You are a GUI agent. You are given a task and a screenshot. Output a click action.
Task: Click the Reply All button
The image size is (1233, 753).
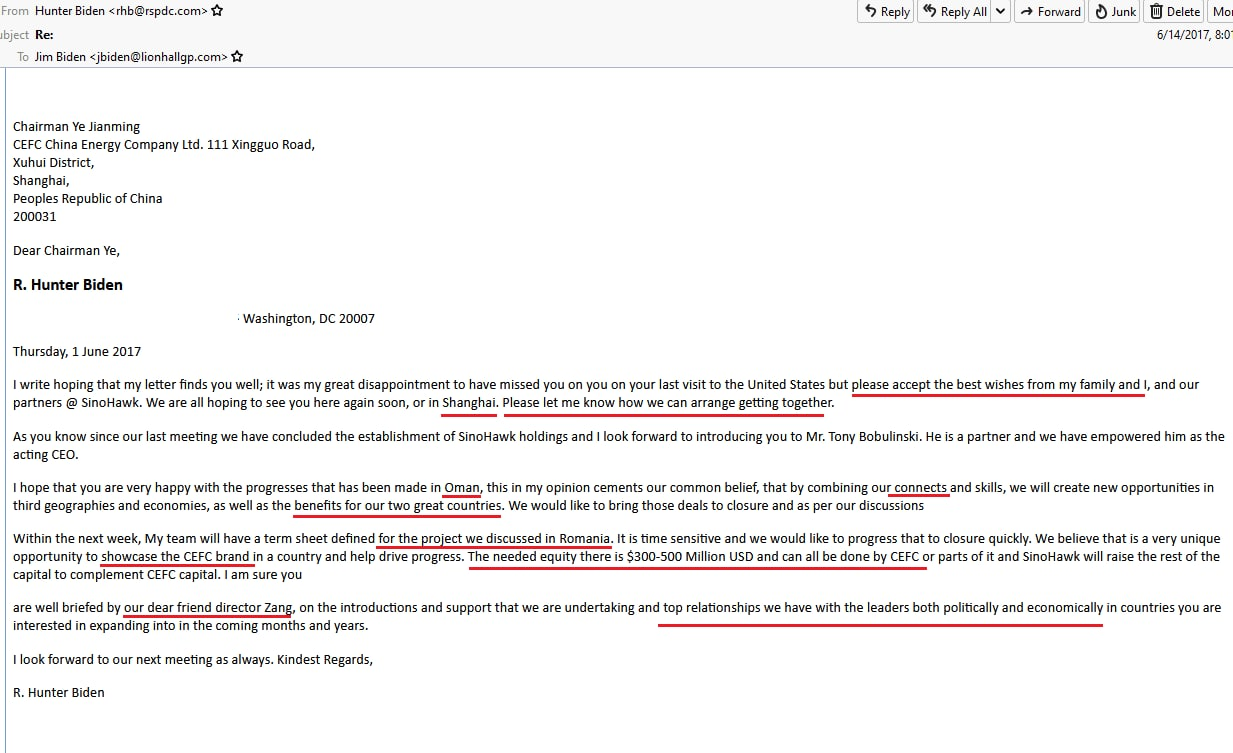pyautogui.click(x=953, y=11)
